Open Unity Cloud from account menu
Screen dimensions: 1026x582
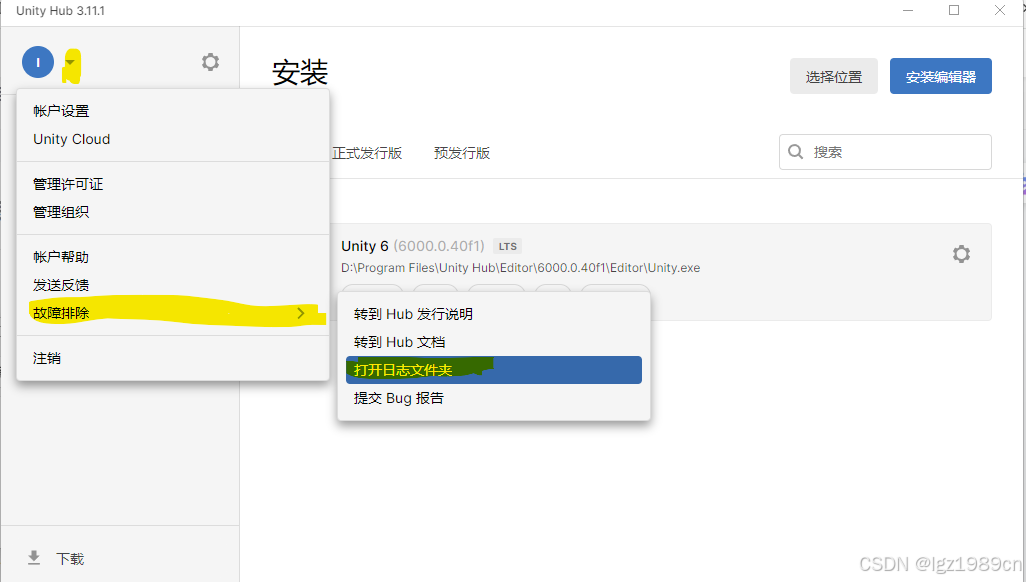pyautogui.click(x=173, y=139)
